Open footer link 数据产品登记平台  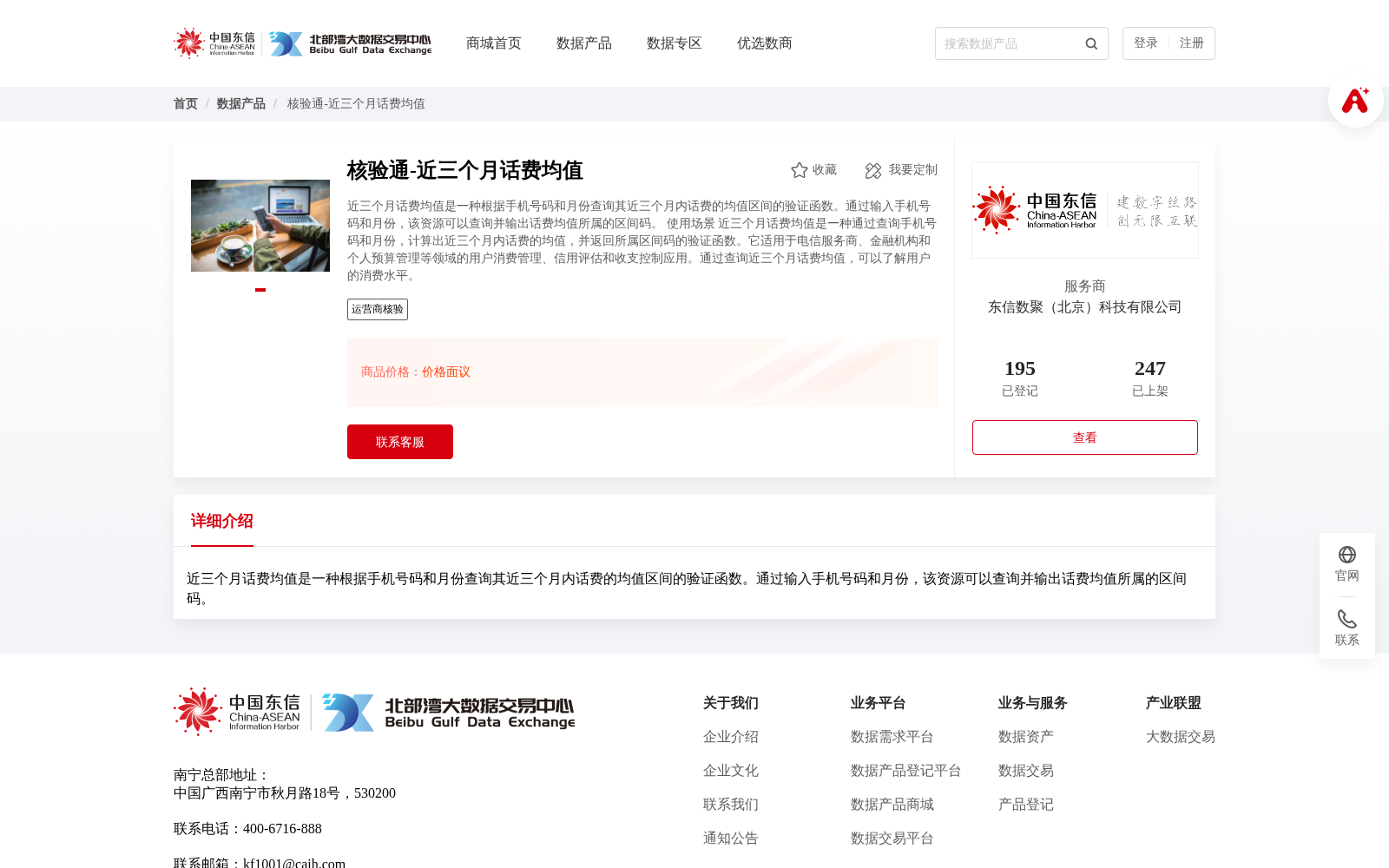click(906, 771)
